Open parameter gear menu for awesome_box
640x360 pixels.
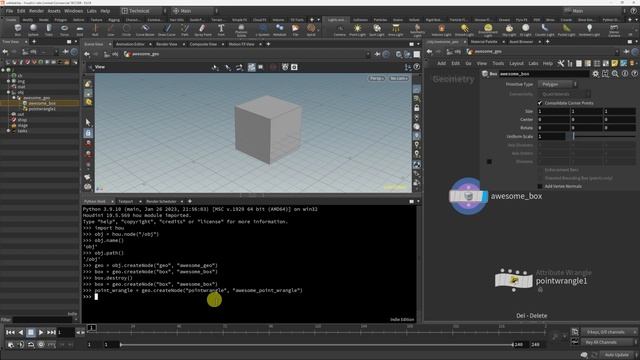tap(596, 74)
